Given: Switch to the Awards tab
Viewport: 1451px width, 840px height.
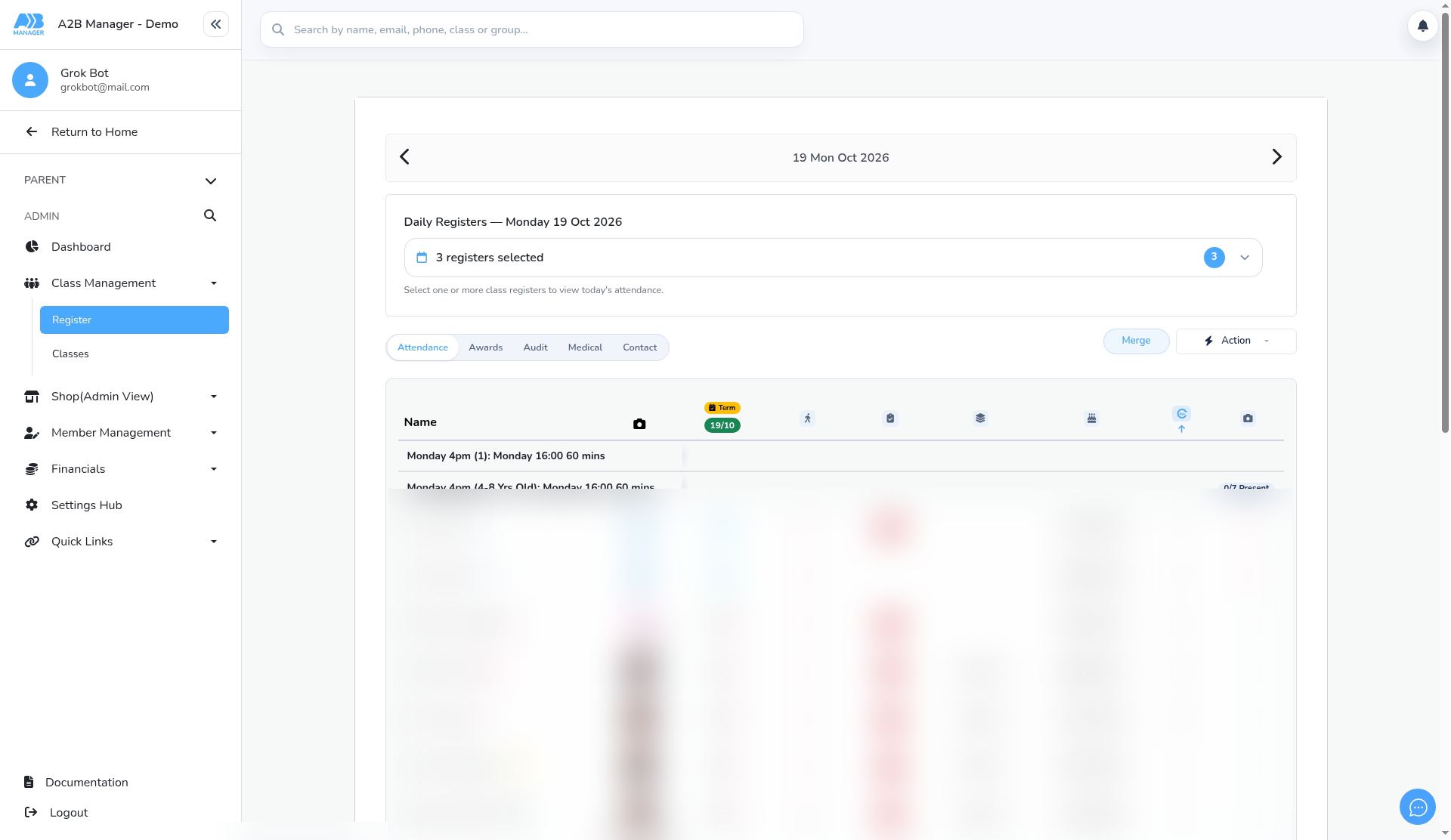Looking at the screenshot, I should pos(485,347).
